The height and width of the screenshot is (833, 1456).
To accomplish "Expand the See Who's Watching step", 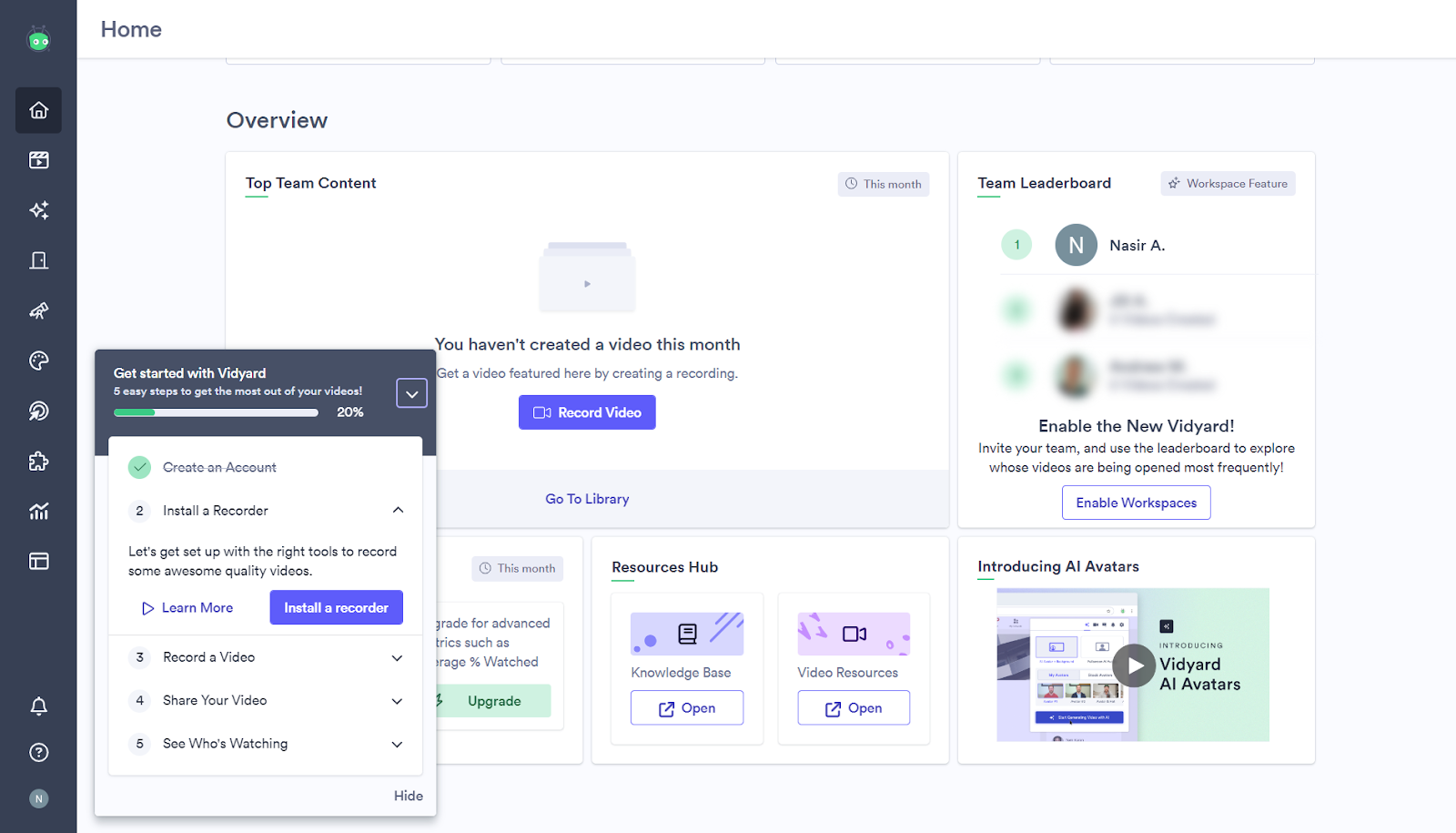I will [x=397, y=744].
